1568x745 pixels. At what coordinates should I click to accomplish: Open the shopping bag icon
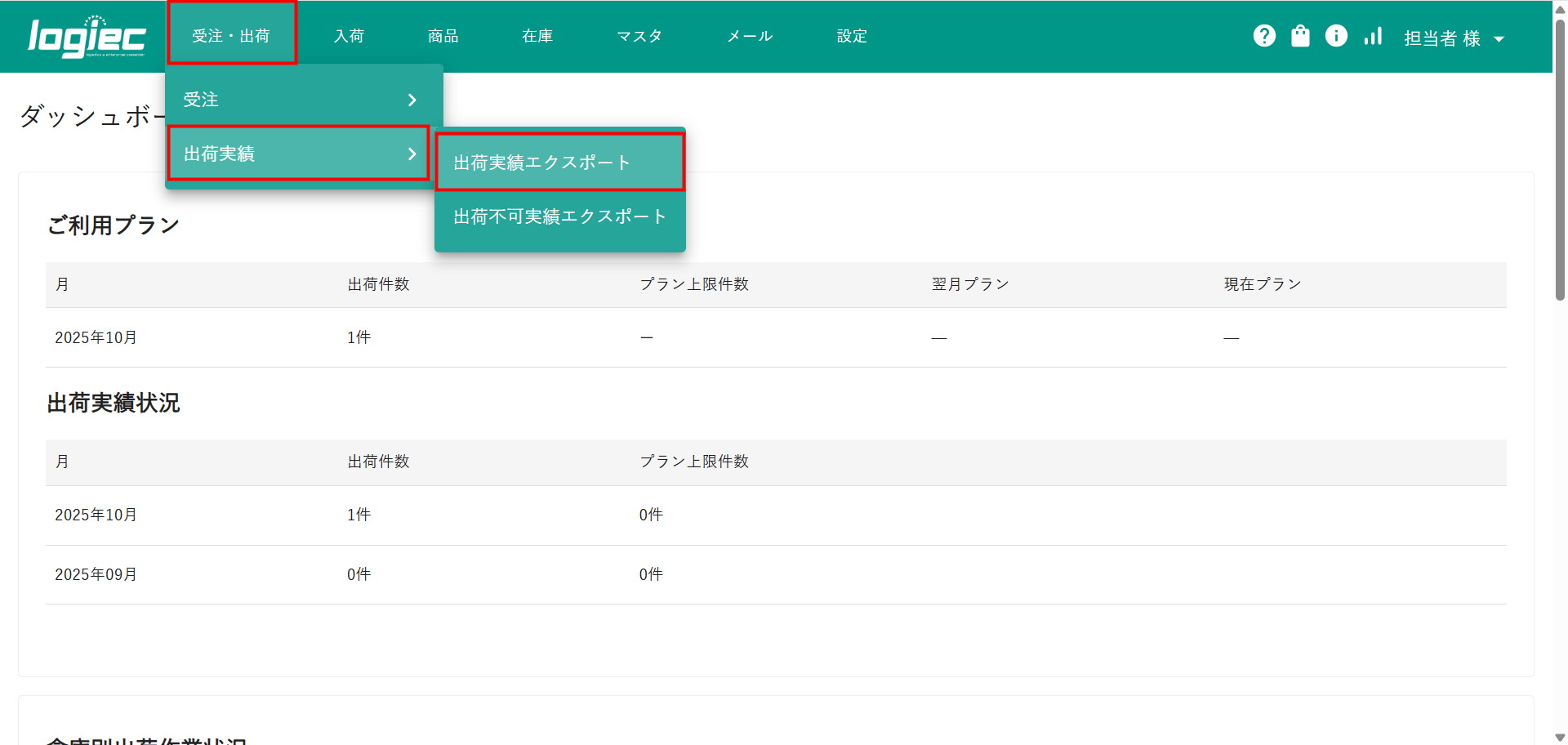click(1300, 36)
